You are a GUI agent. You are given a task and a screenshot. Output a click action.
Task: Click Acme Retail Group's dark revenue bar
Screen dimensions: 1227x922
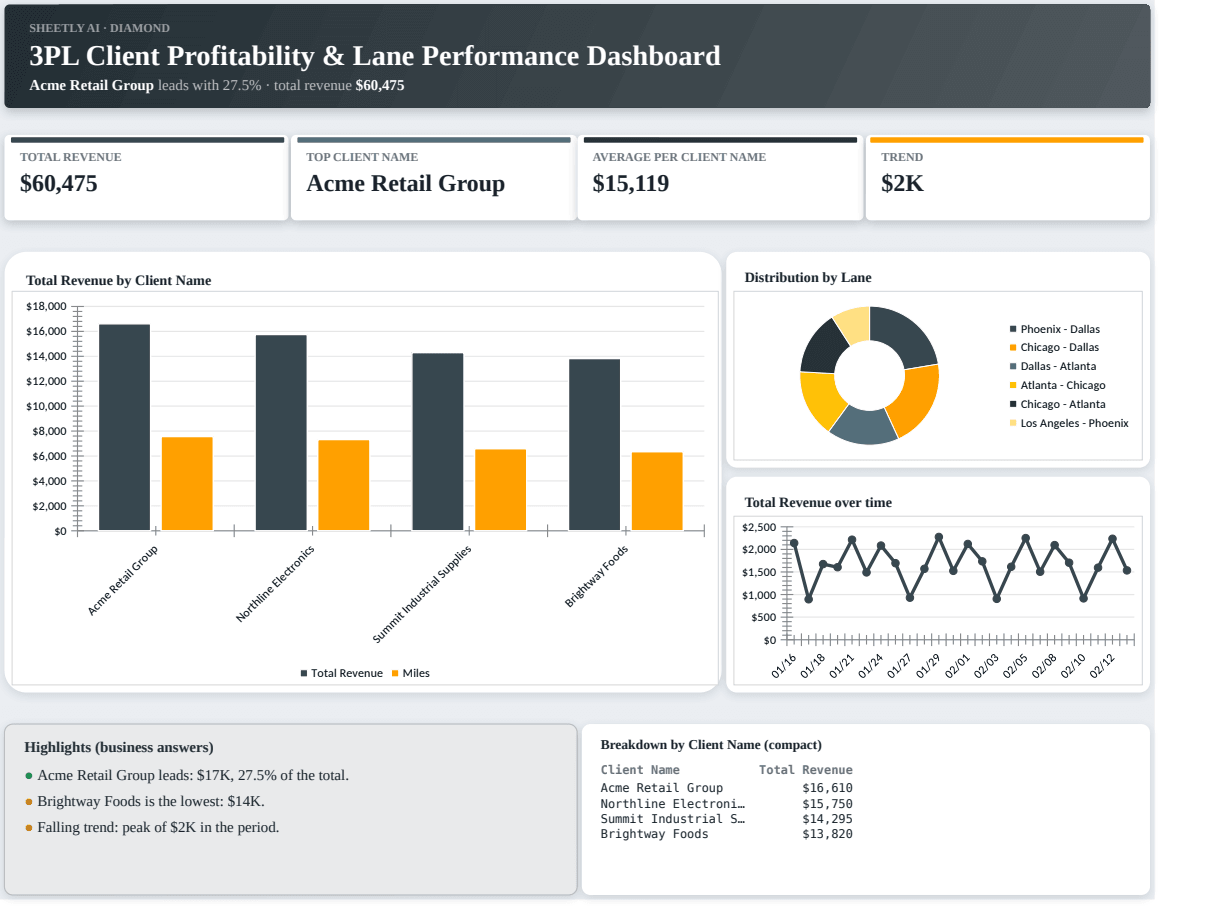[x=124, y=427]
